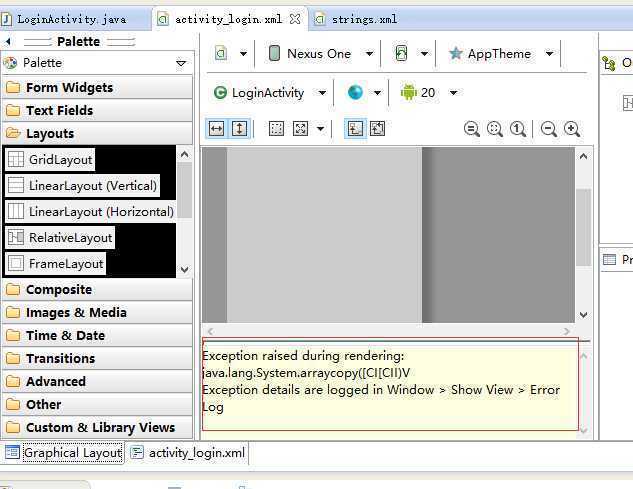Open the AppTheme dropdown arrow
Screen dimensions: 633x489
(549, 54)
